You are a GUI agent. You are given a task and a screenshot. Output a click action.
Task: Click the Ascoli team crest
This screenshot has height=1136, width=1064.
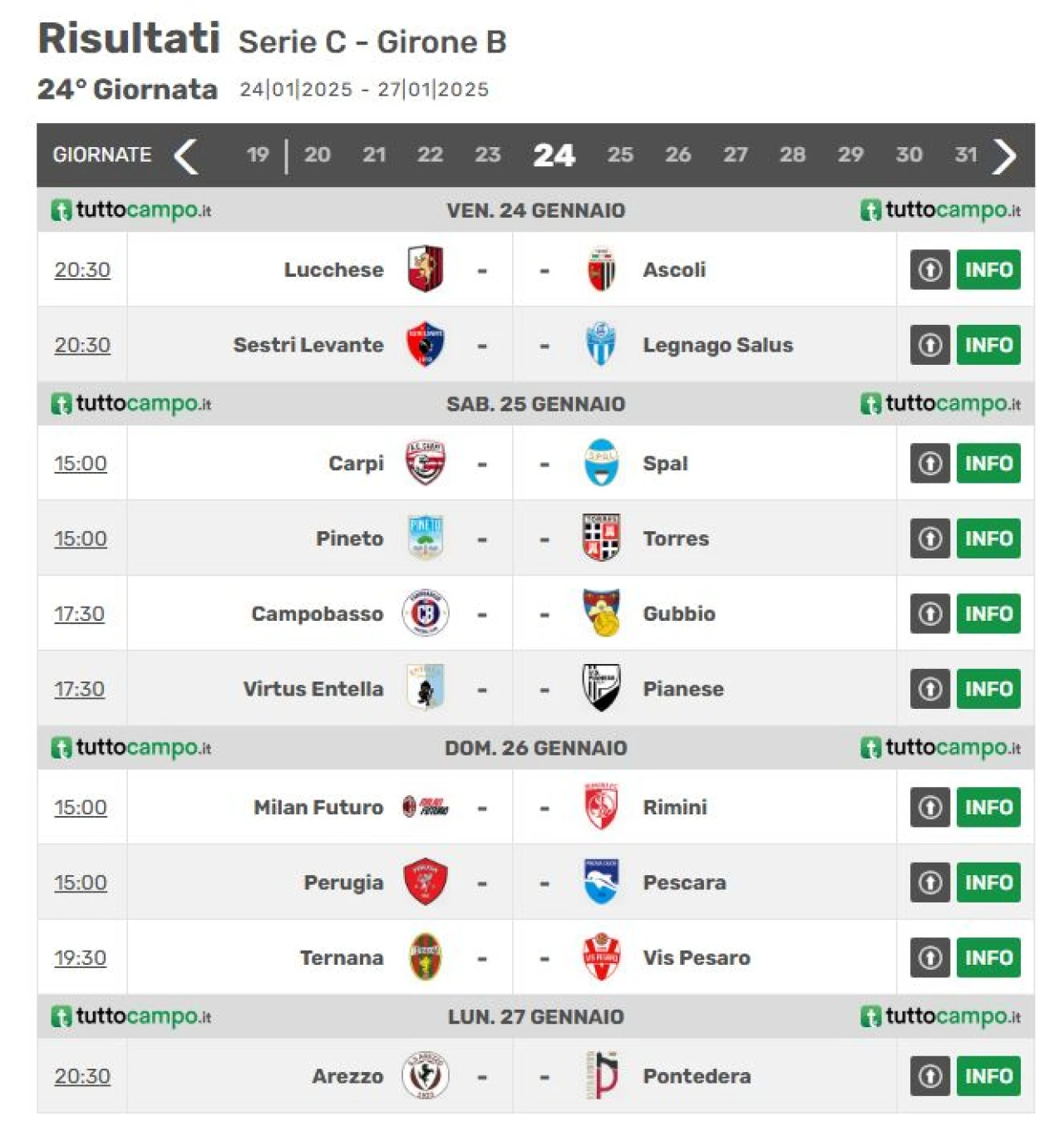coord(601,269)
